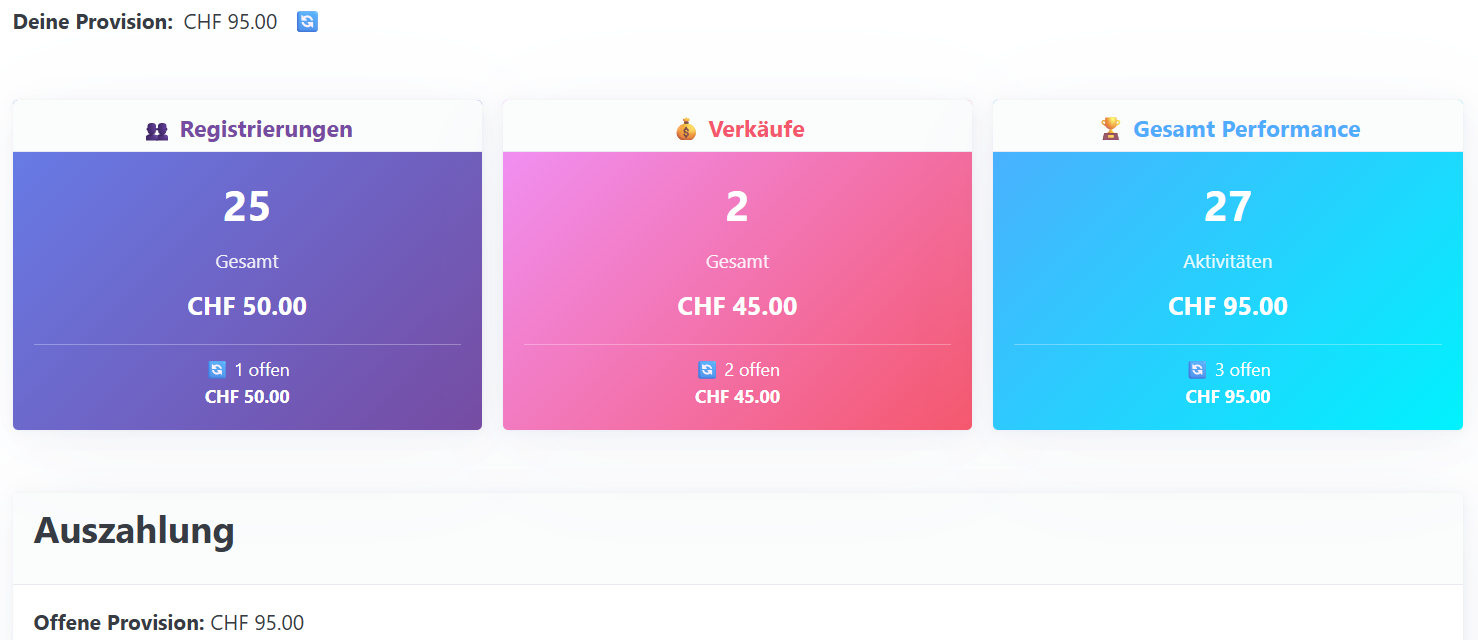Viewport: 1478px width, 640px height.
Task: Select the Registrierungen card heading
Action: (266, 130)
